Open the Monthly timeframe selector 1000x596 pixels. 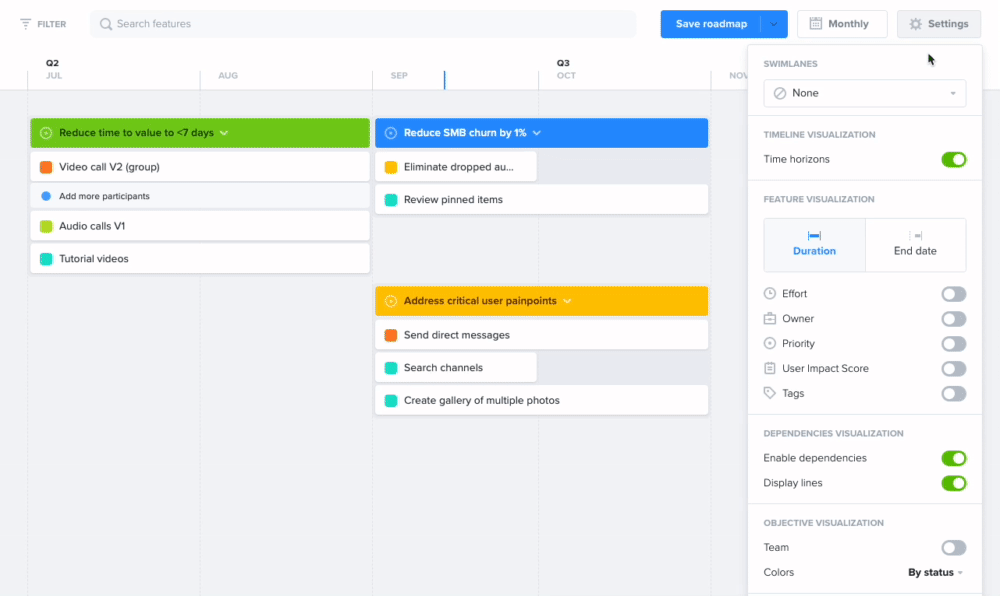point(842,24)
